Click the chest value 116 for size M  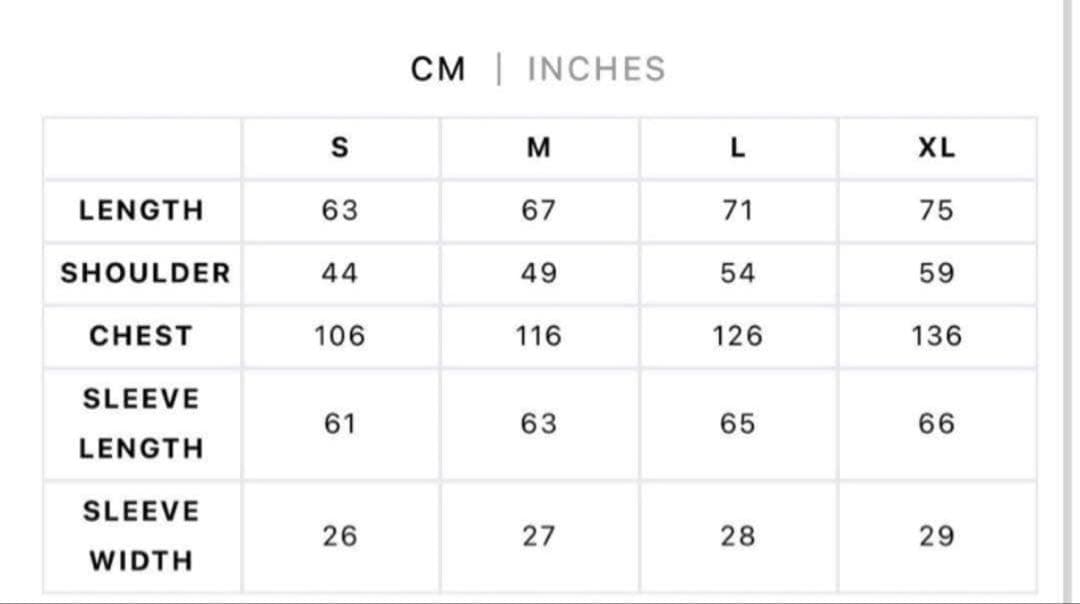(x=538, y=336)
